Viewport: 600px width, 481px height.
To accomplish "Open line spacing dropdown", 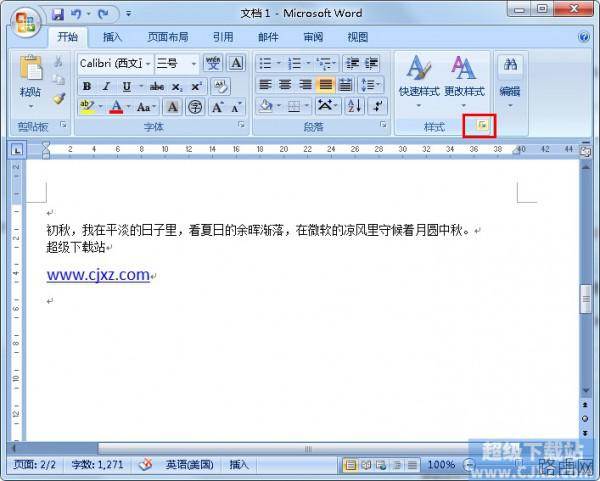I will click(x=370, y=85).
